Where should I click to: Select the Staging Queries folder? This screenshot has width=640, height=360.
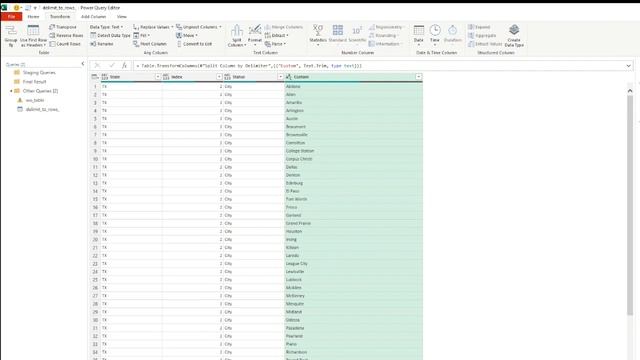(x=39, y=73)
